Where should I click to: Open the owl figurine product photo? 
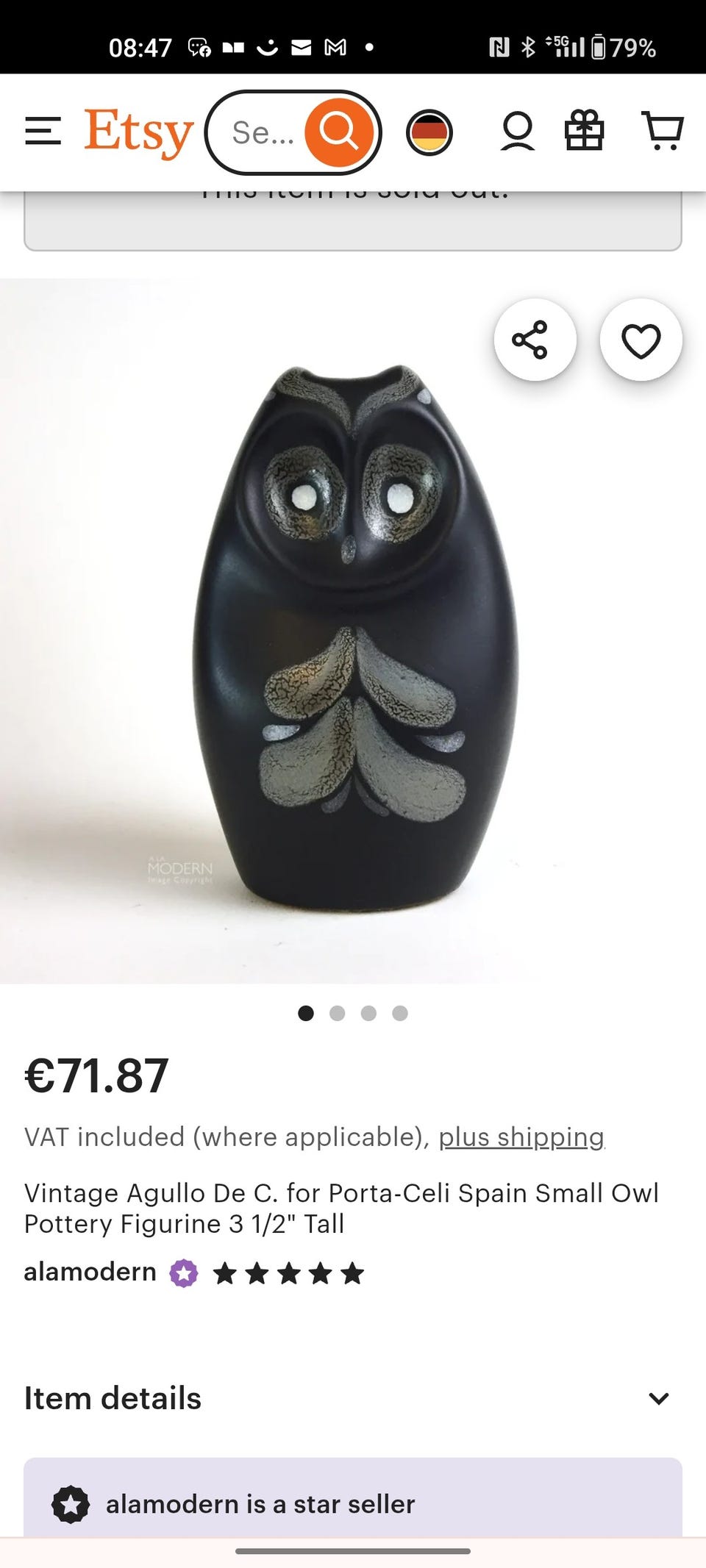pyautogui.click(x=353, y=631)
